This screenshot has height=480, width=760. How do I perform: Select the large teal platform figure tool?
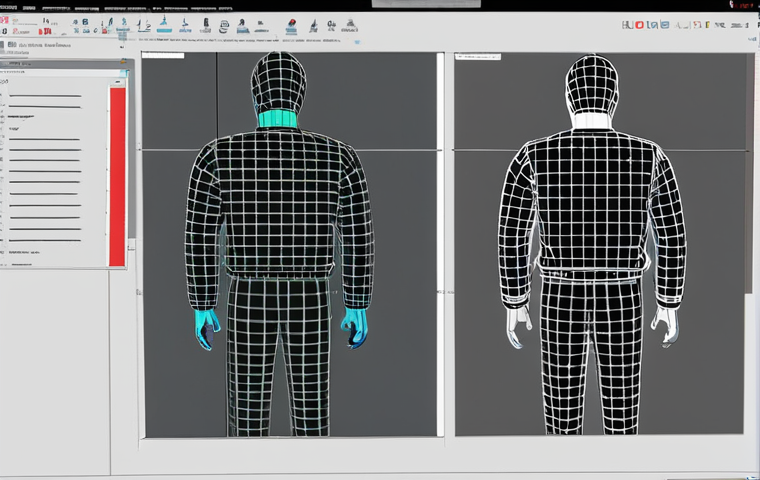[x=164, y=24]
